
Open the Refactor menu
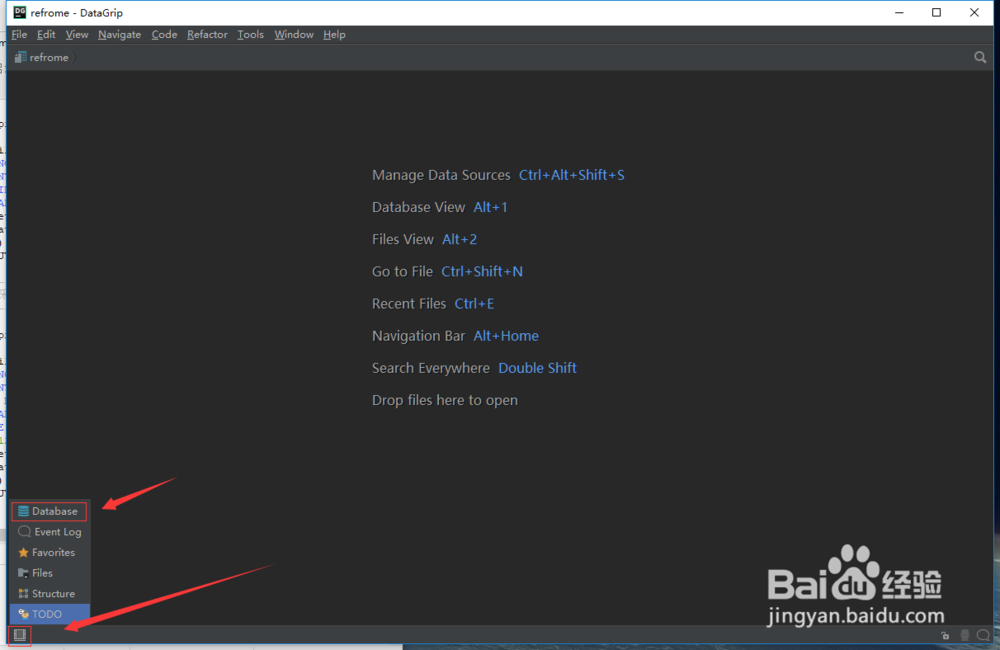(x=207, y=34)
